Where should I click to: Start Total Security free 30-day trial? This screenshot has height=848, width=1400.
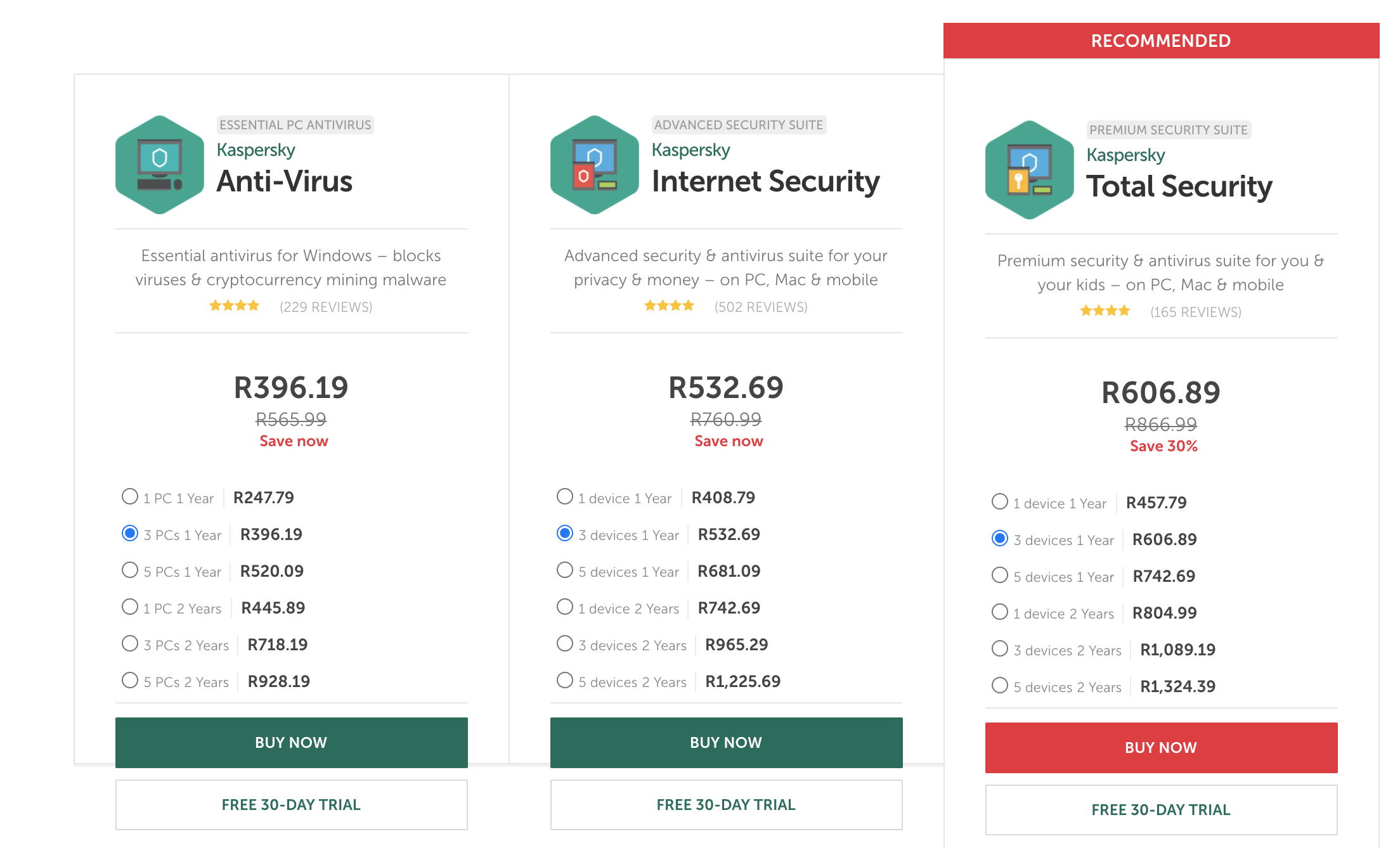click(1161, 810)
